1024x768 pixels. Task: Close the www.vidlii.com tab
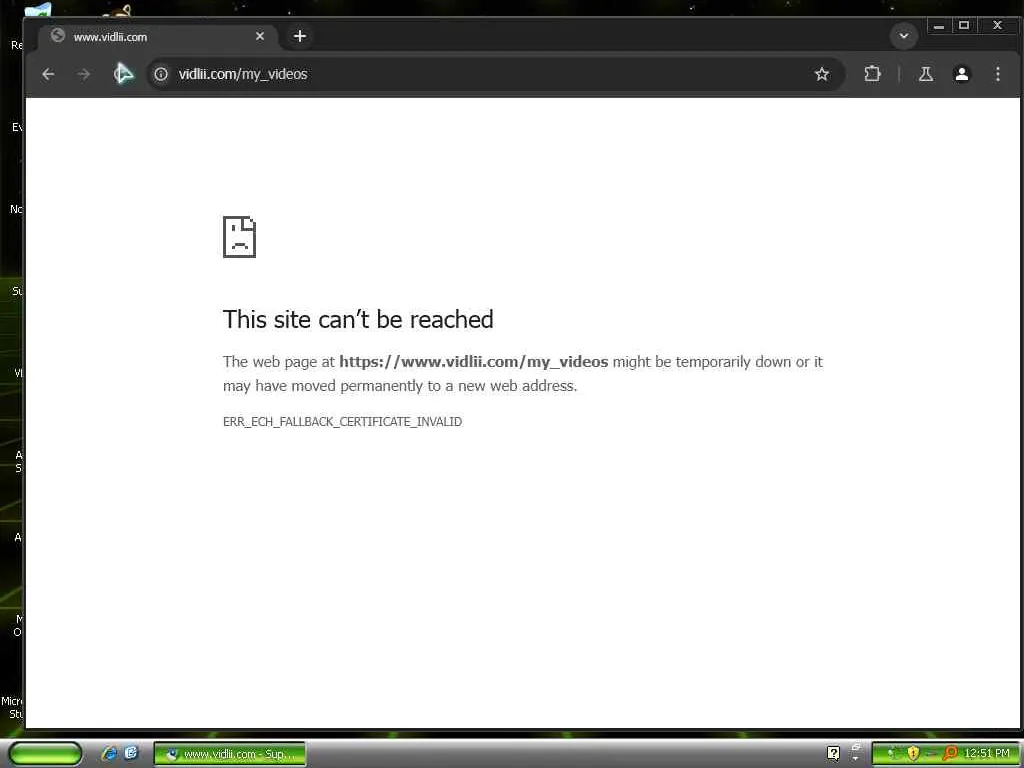point(260,37)
